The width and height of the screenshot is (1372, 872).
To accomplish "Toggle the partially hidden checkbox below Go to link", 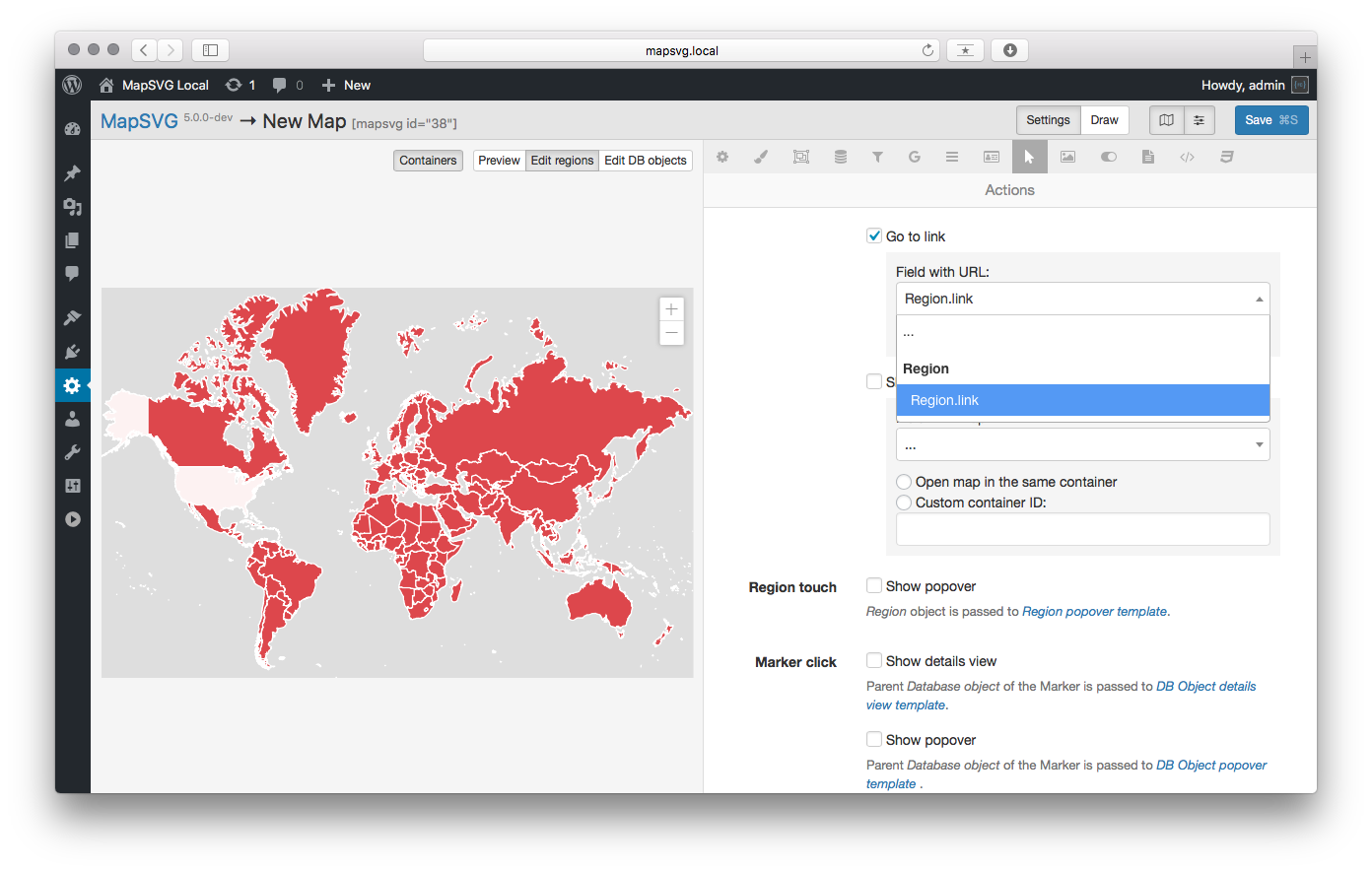I will tap(874, 381).
